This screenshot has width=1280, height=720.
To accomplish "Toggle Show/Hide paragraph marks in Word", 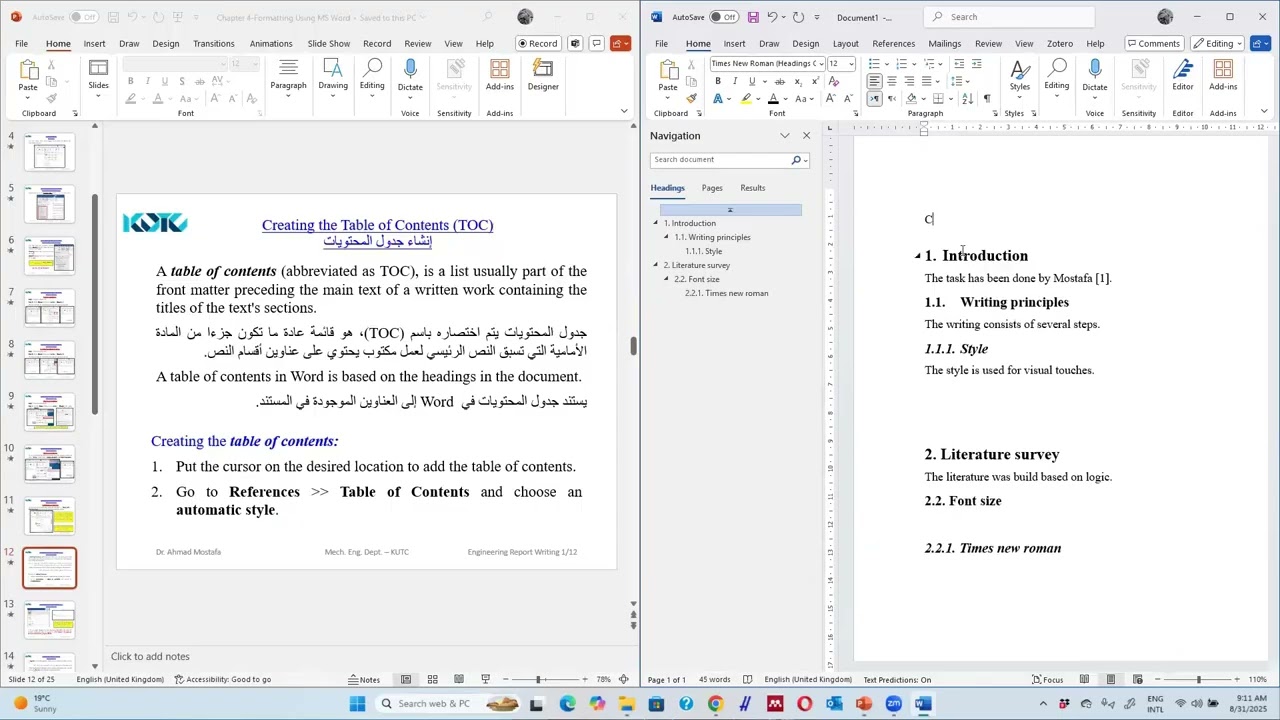I will click(987, 99).
